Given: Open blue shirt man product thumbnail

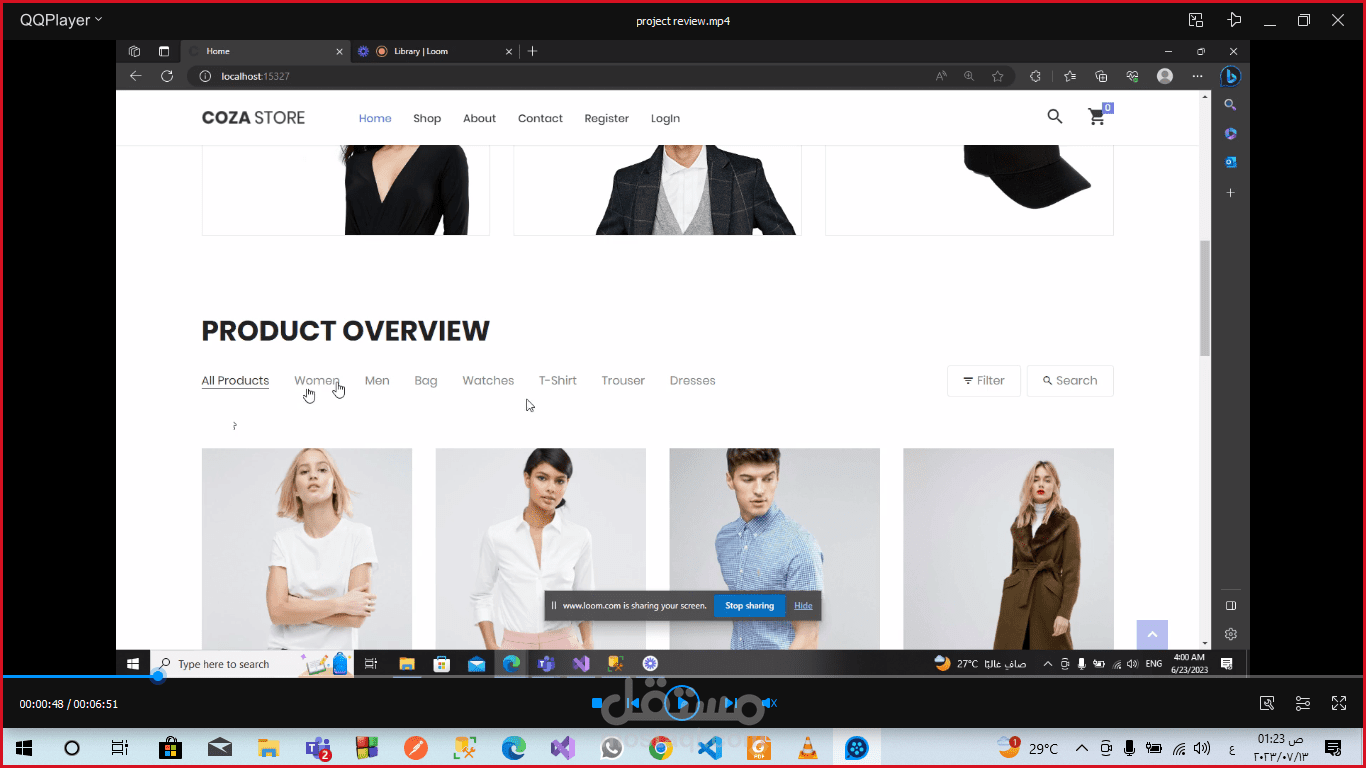Looking at the screenshot, I should 774,548.
